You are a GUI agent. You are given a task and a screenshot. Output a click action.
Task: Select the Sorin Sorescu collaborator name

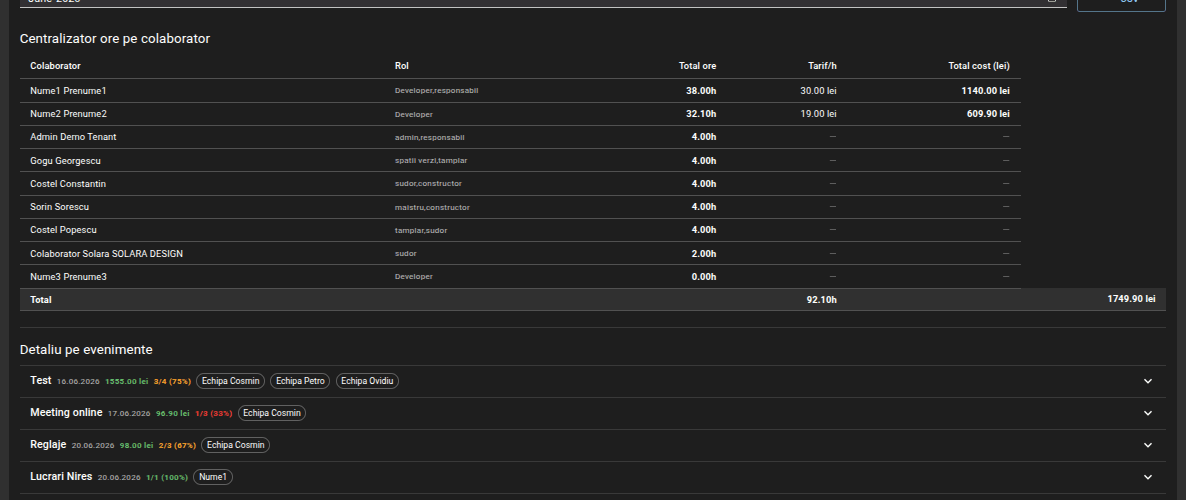(60, 207)
